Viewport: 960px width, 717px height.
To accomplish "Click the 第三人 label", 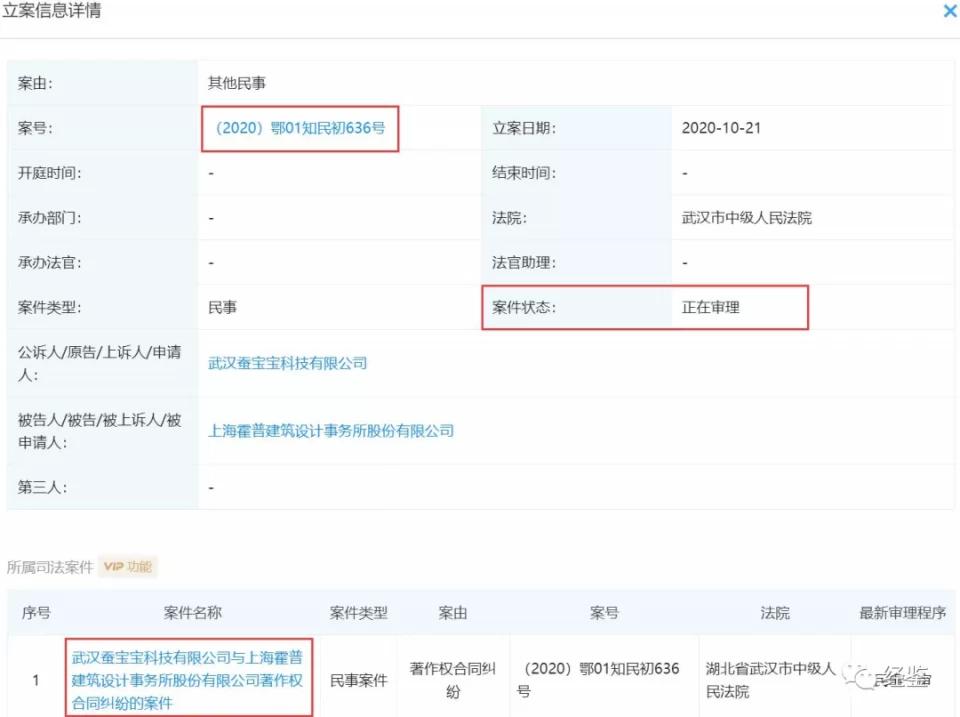I will 42,487.
